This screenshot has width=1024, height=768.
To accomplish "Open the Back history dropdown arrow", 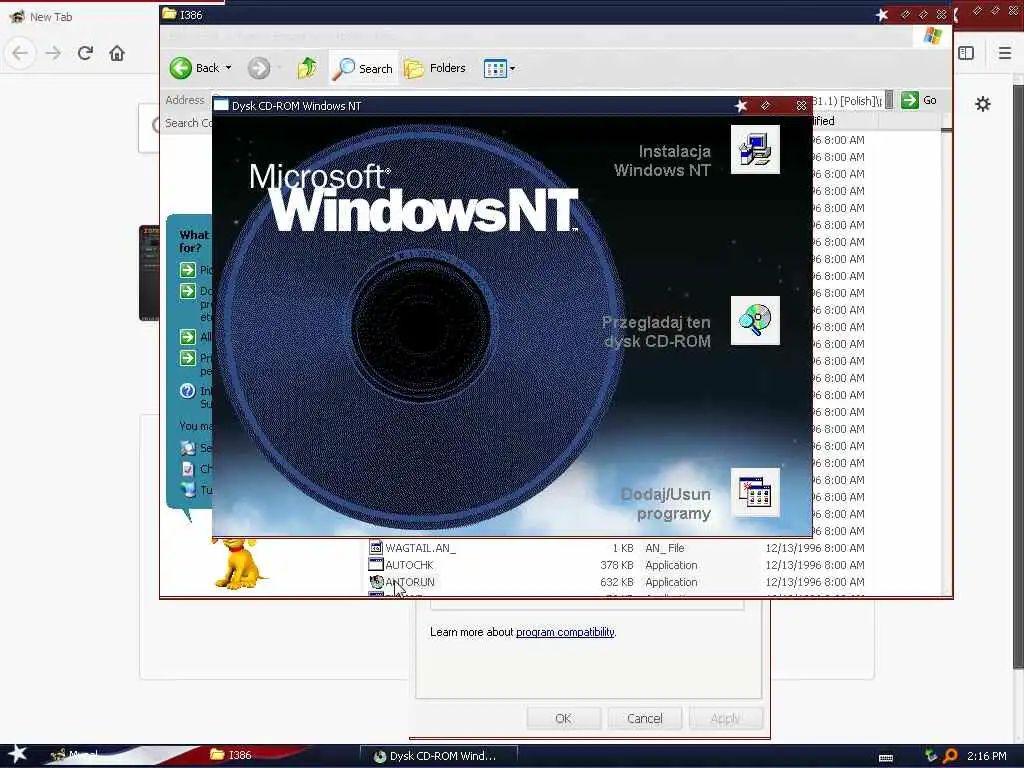I will [229, 68].
